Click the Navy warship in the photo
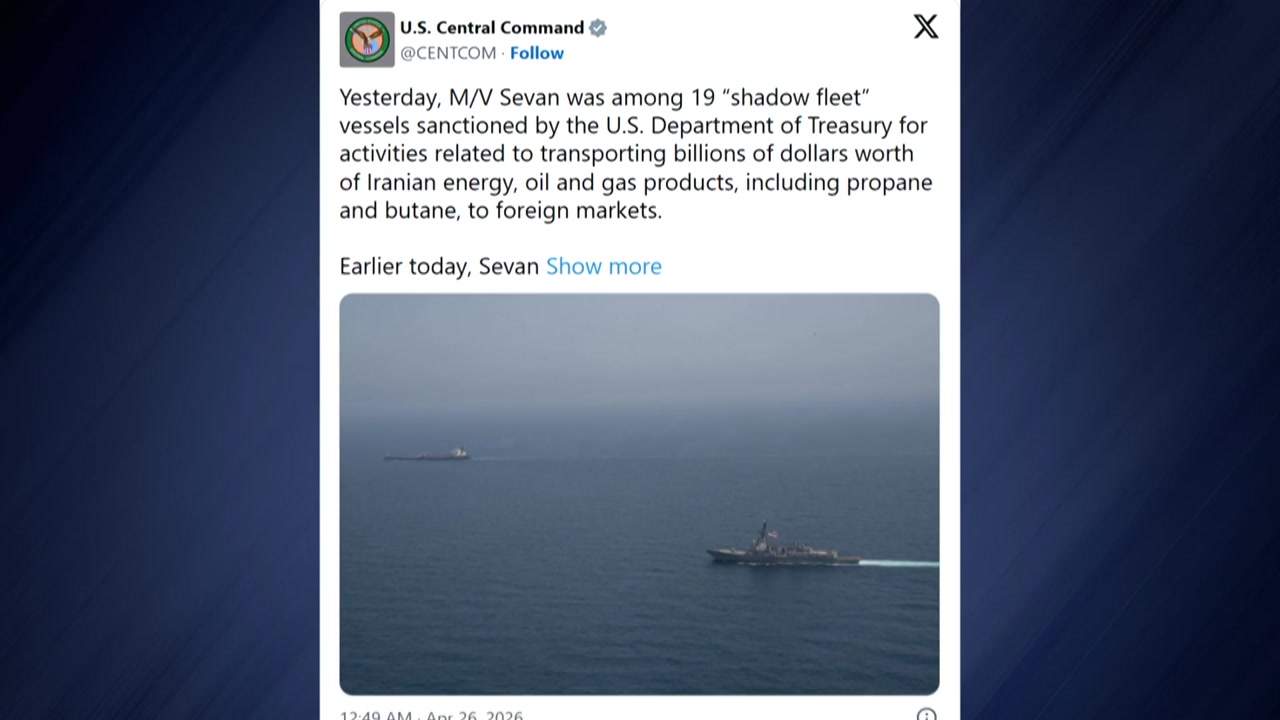Image resolution: width=1280 pixels, height=720 pixels. (782, 552)
